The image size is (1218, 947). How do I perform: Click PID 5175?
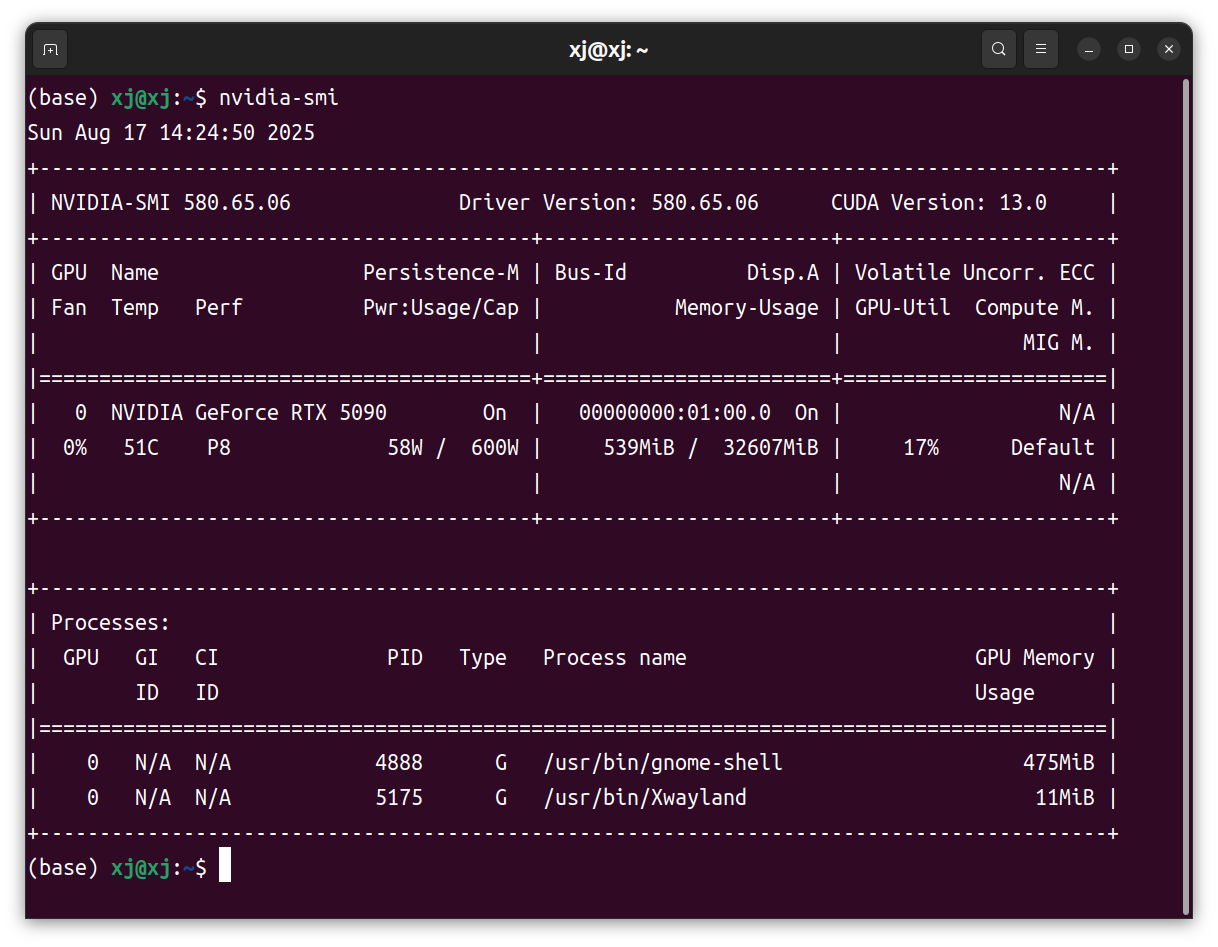pos(399,798)
